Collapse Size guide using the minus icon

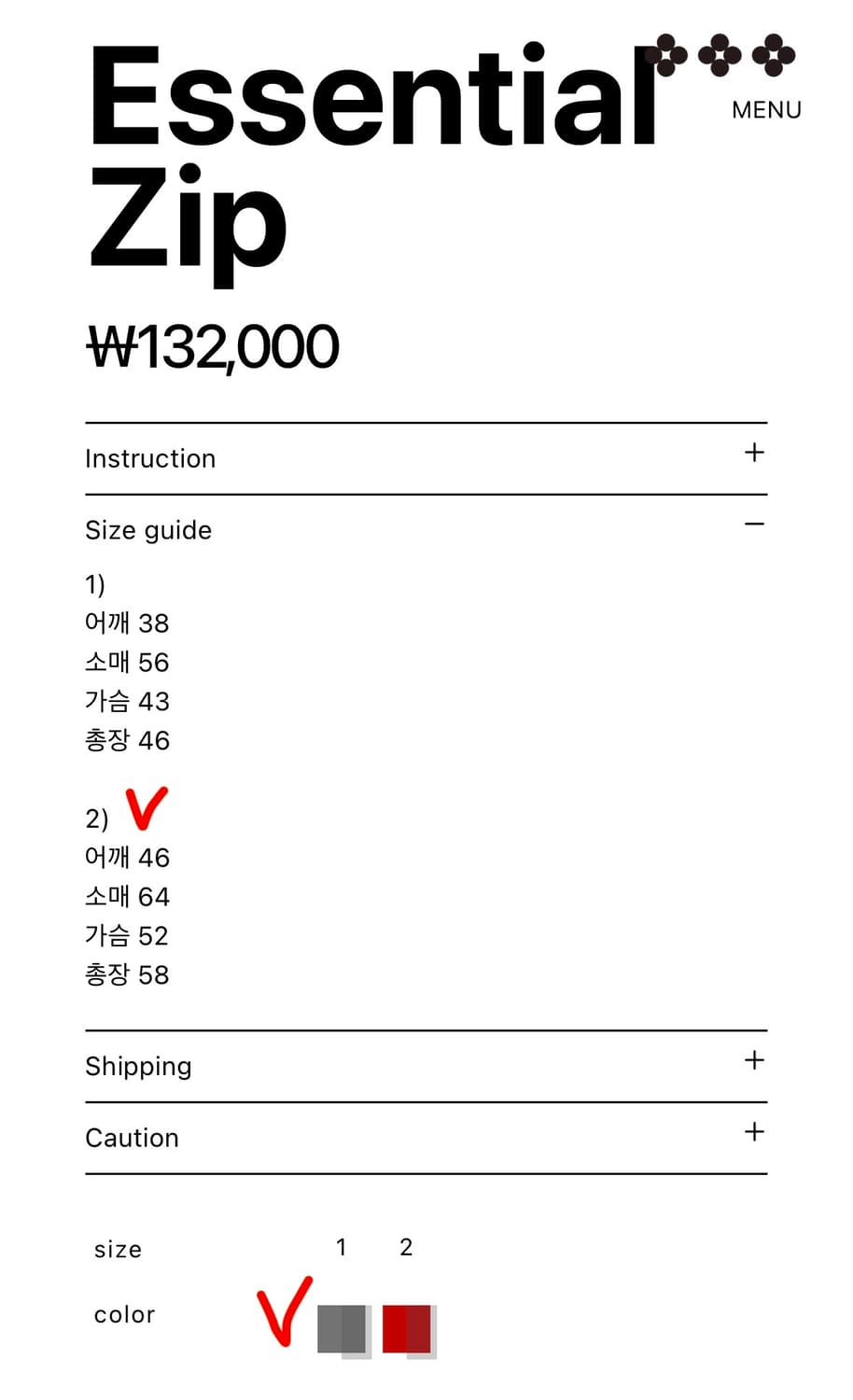(754, 525)
